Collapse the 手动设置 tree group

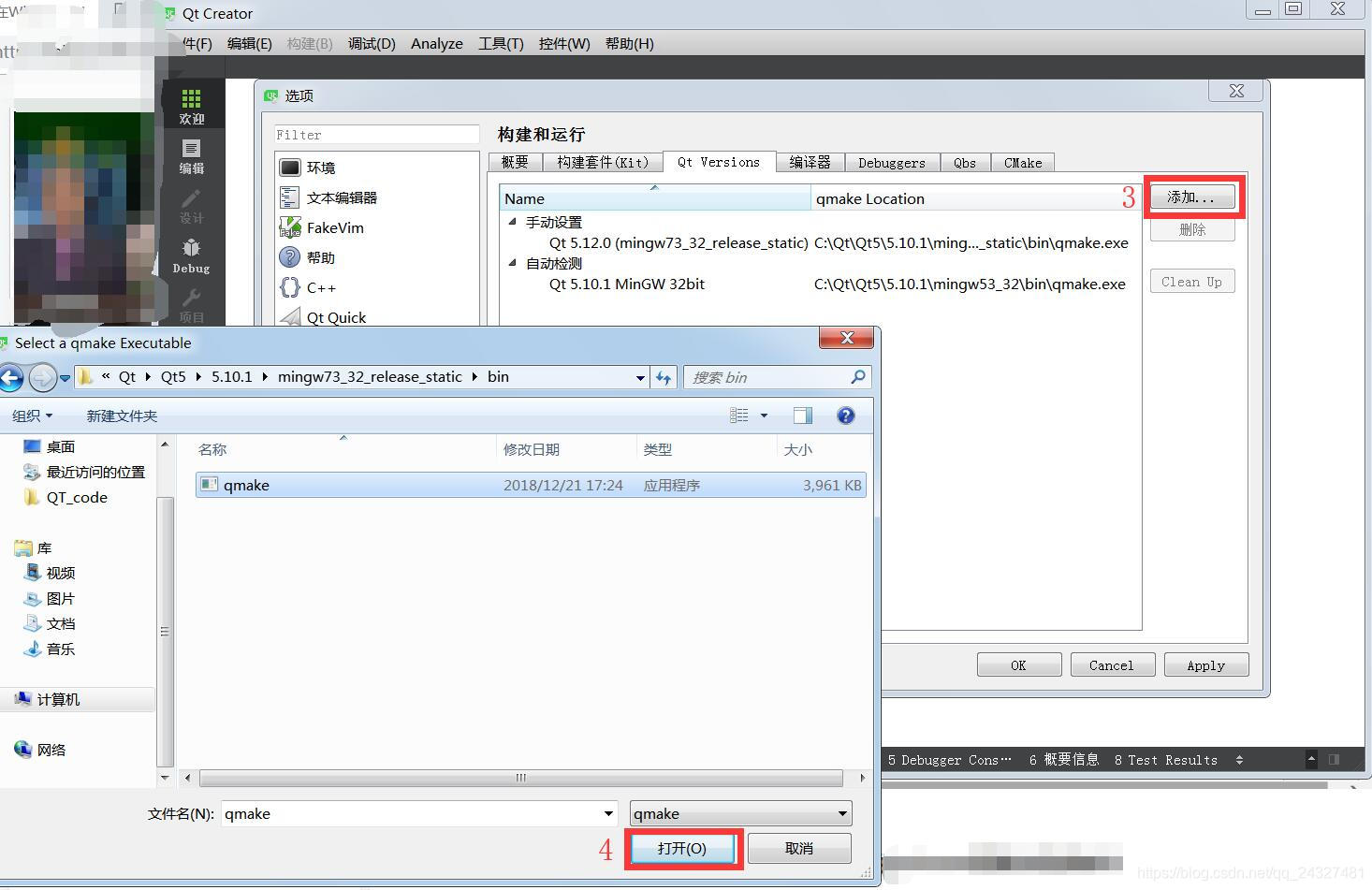(x=512, y=222)
